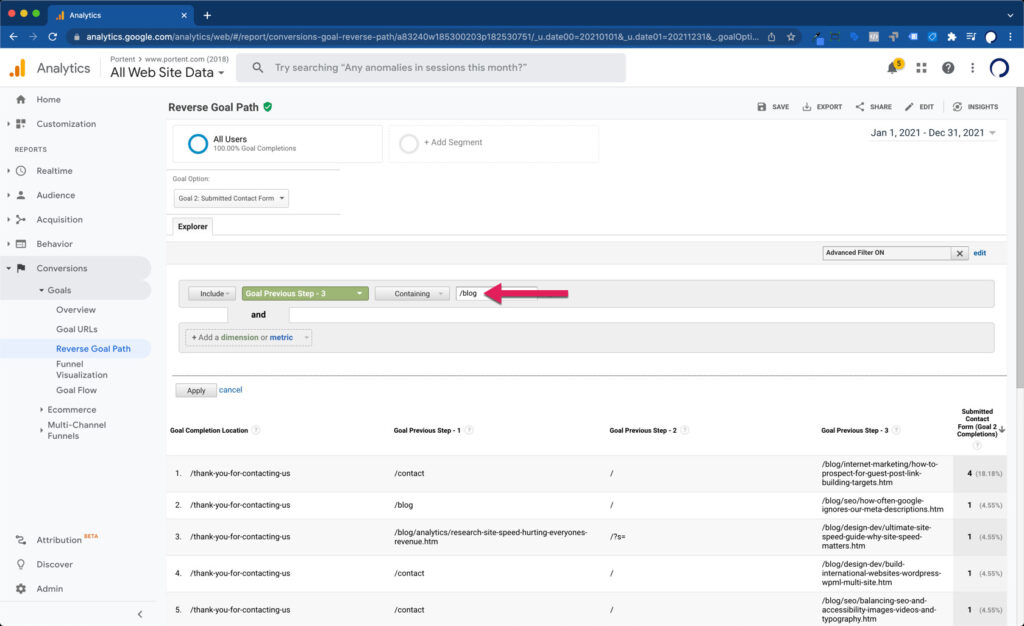
Task: Open the Goal Option dropdown
Action: tap(231, 198)
